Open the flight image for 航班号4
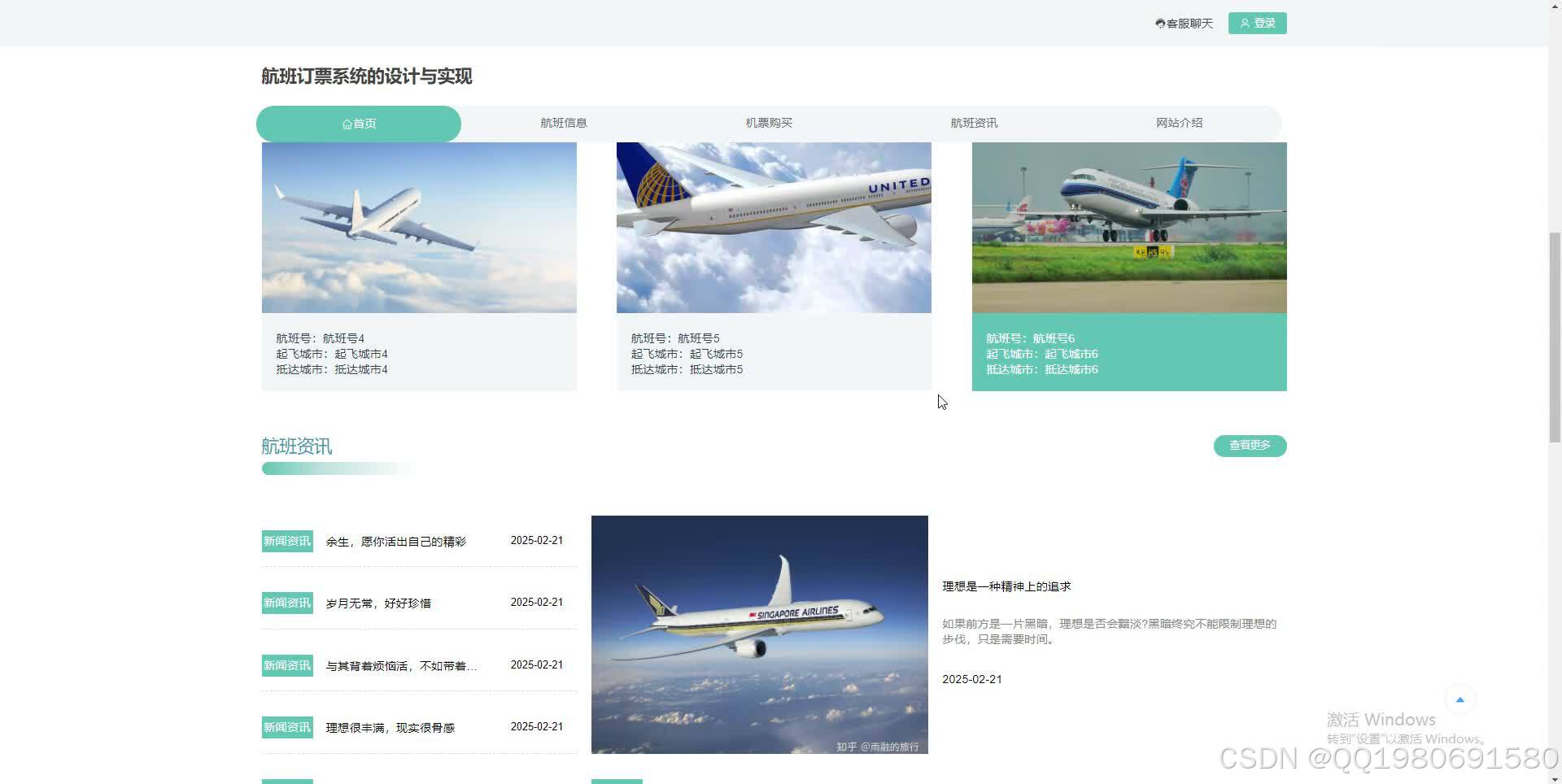Viewport: 1562px width, 784px height. (x=419, y=228)
